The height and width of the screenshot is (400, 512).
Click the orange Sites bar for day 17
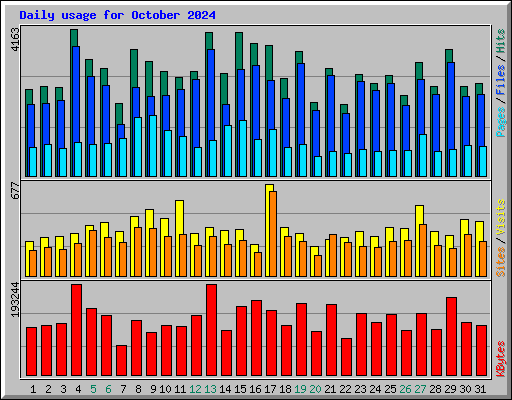tap(273, 234)
